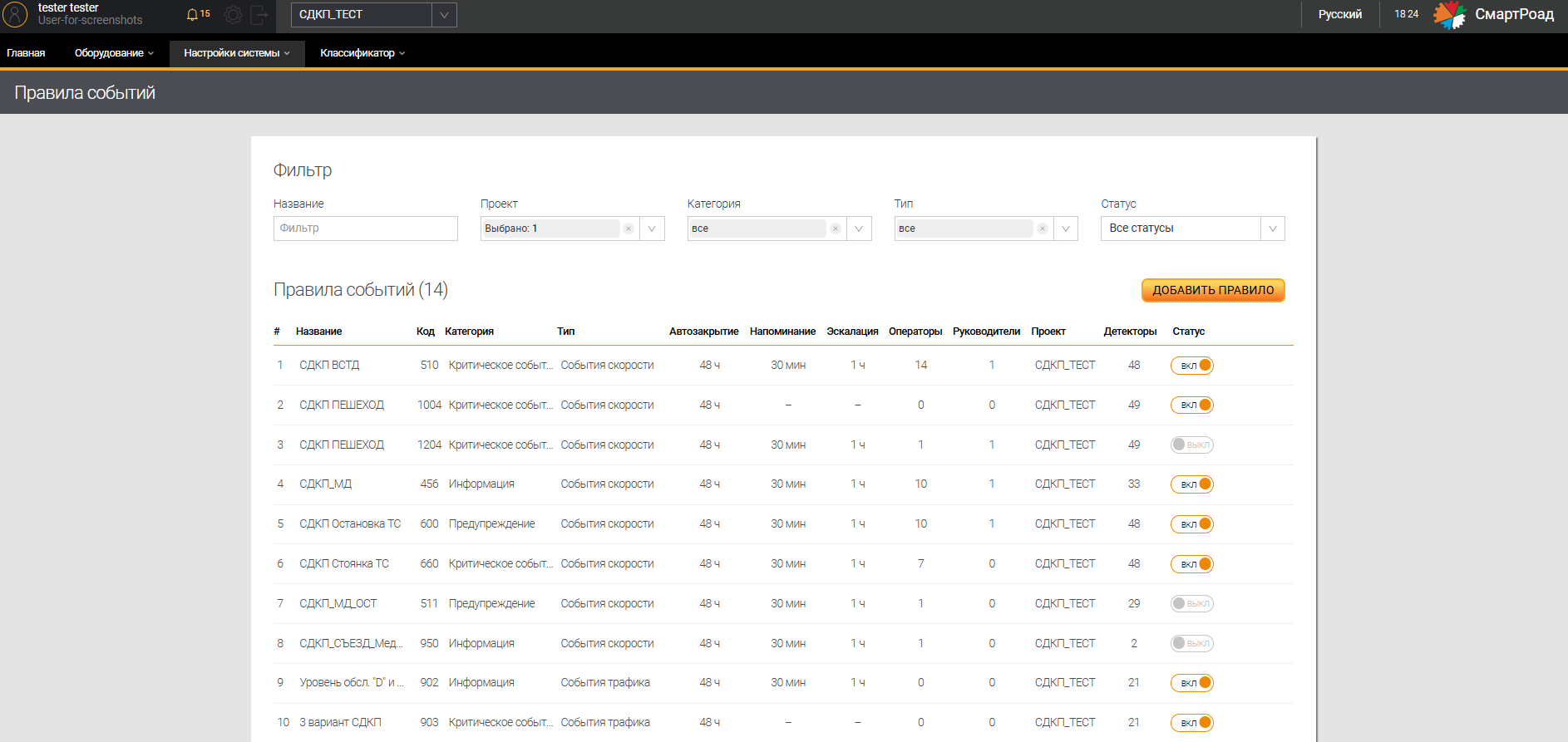The width and height of the screenshot is (1568, 742).
Task: Sort by the Название column header
Action: 318,332
